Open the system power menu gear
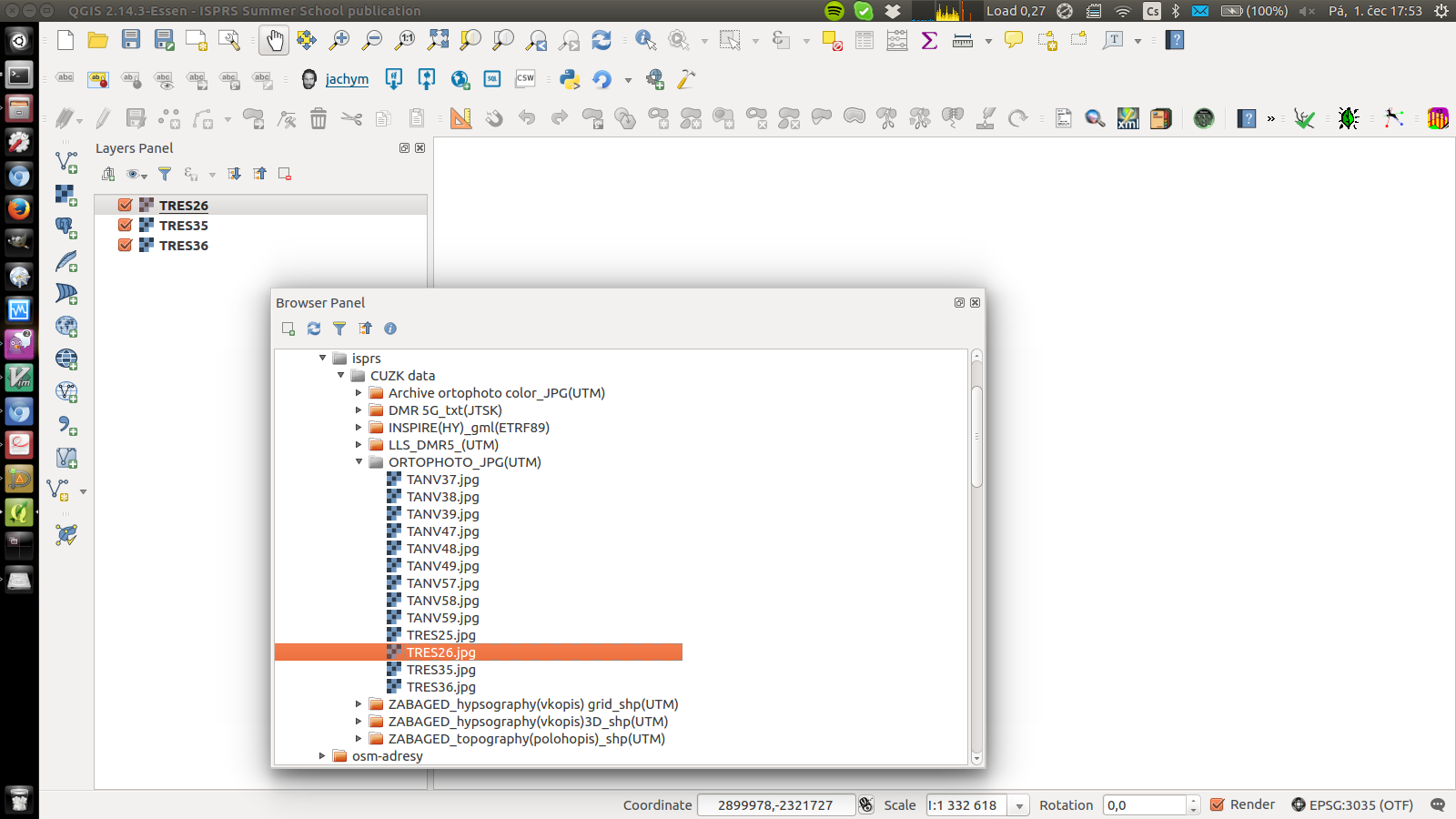 pyautogui.click(x=1441, y=11)
